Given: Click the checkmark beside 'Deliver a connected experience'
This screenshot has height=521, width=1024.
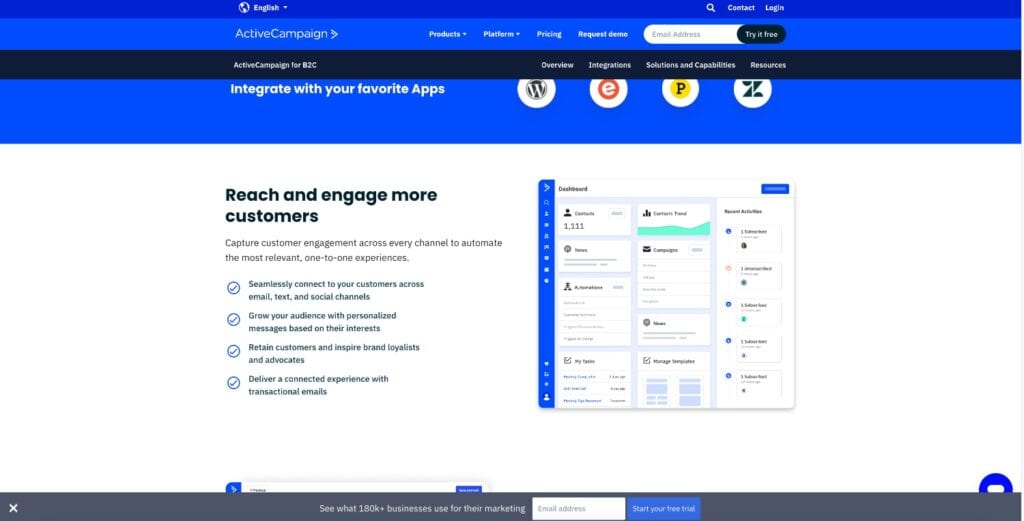Looking at the screenshot, I should 233,383.
